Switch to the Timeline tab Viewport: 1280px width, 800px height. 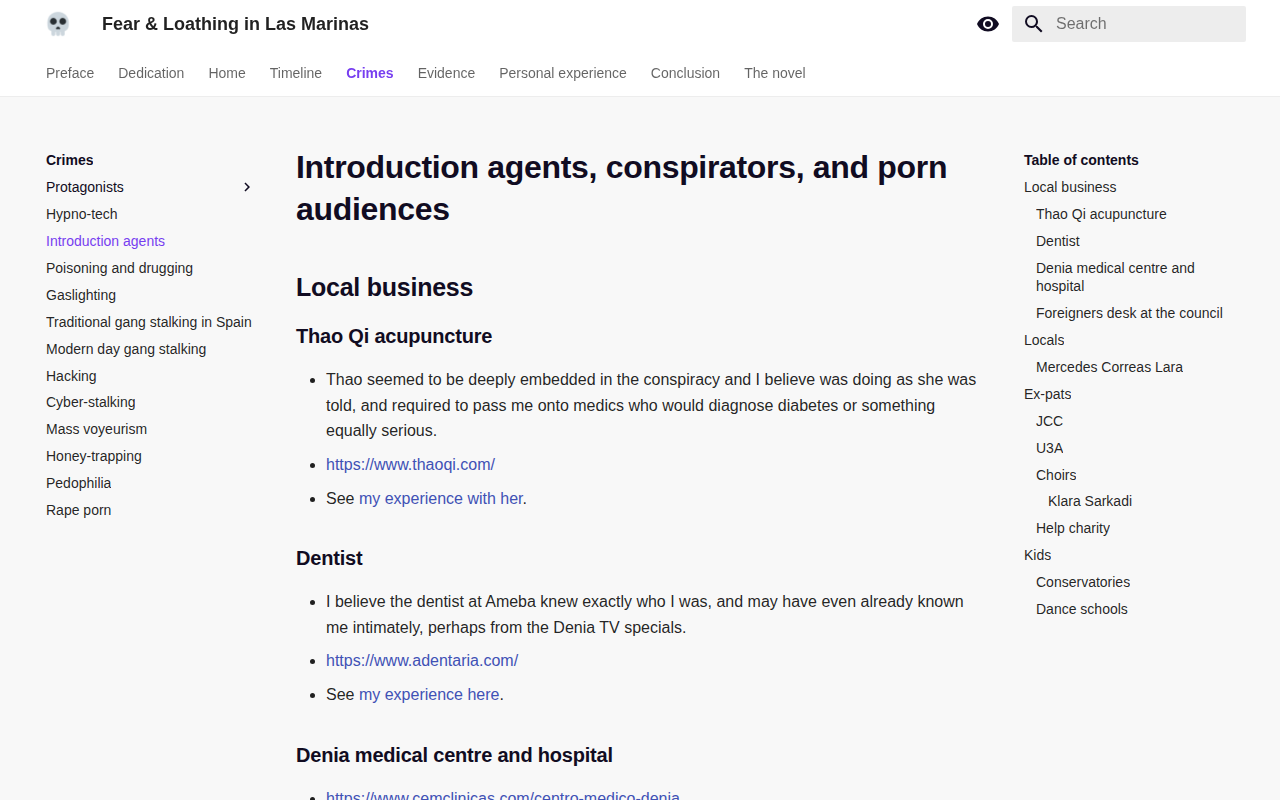point(296,73)
